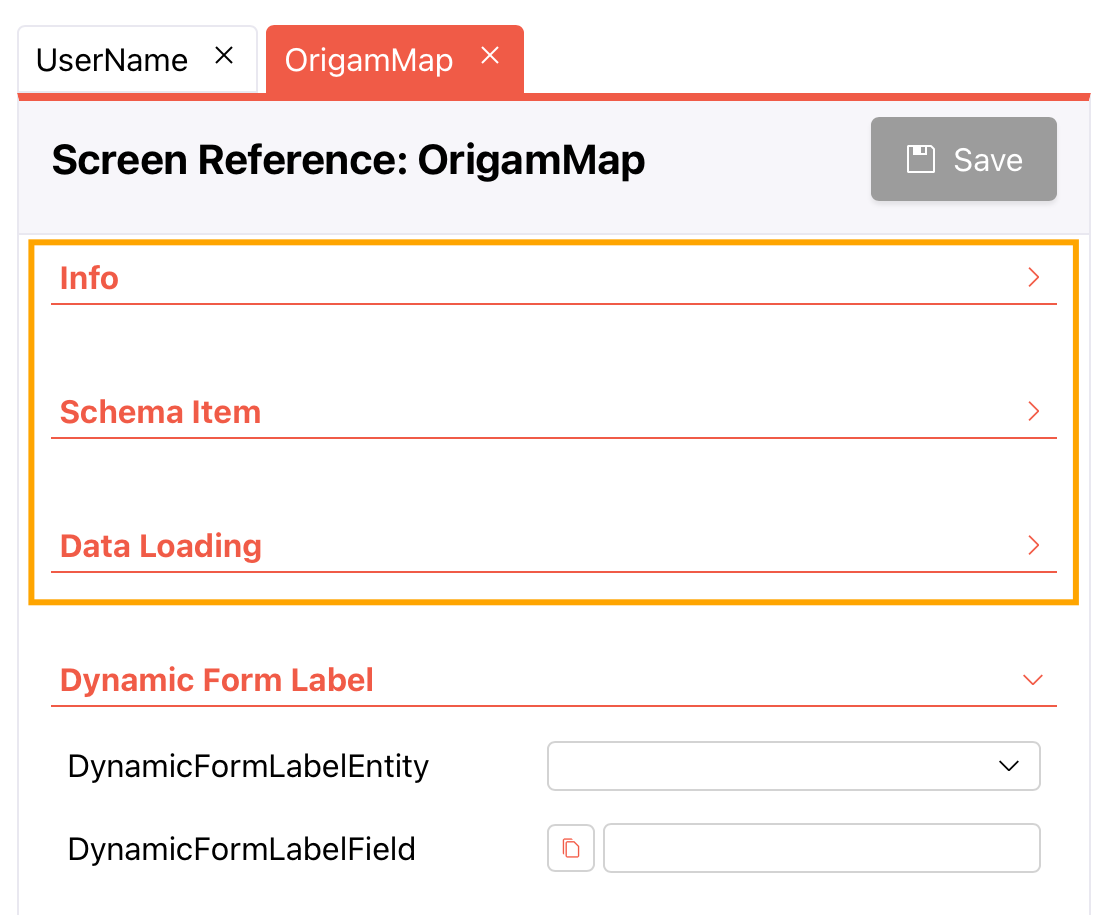Click the Screen Reference: OrigamMap title
The image size is (1104, 915).
pyautogui.click(x=349, y=160)
